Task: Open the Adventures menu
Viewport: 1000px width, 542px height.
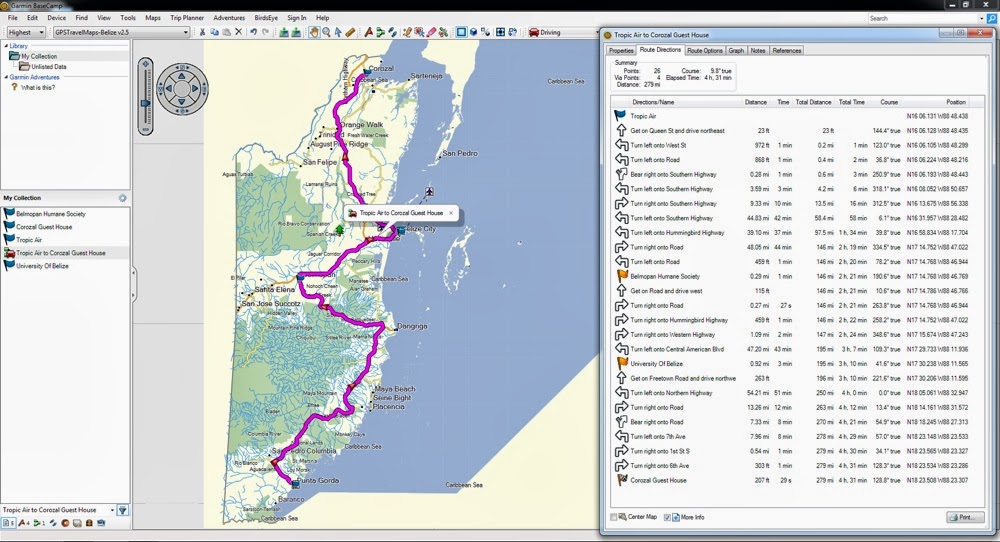Action: (x=229, y=18)
